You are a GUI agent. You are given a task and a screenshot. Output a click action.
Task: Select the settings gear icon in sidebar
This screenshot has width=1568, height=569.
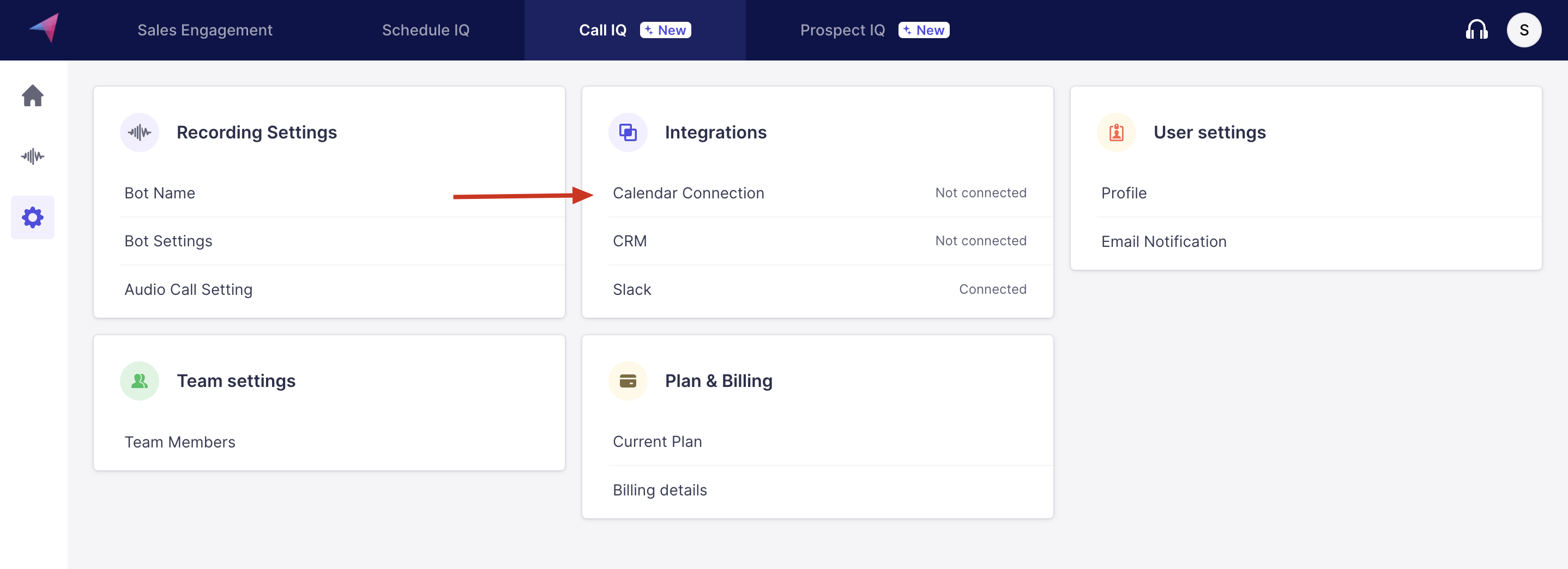click(x=33, y=217)
